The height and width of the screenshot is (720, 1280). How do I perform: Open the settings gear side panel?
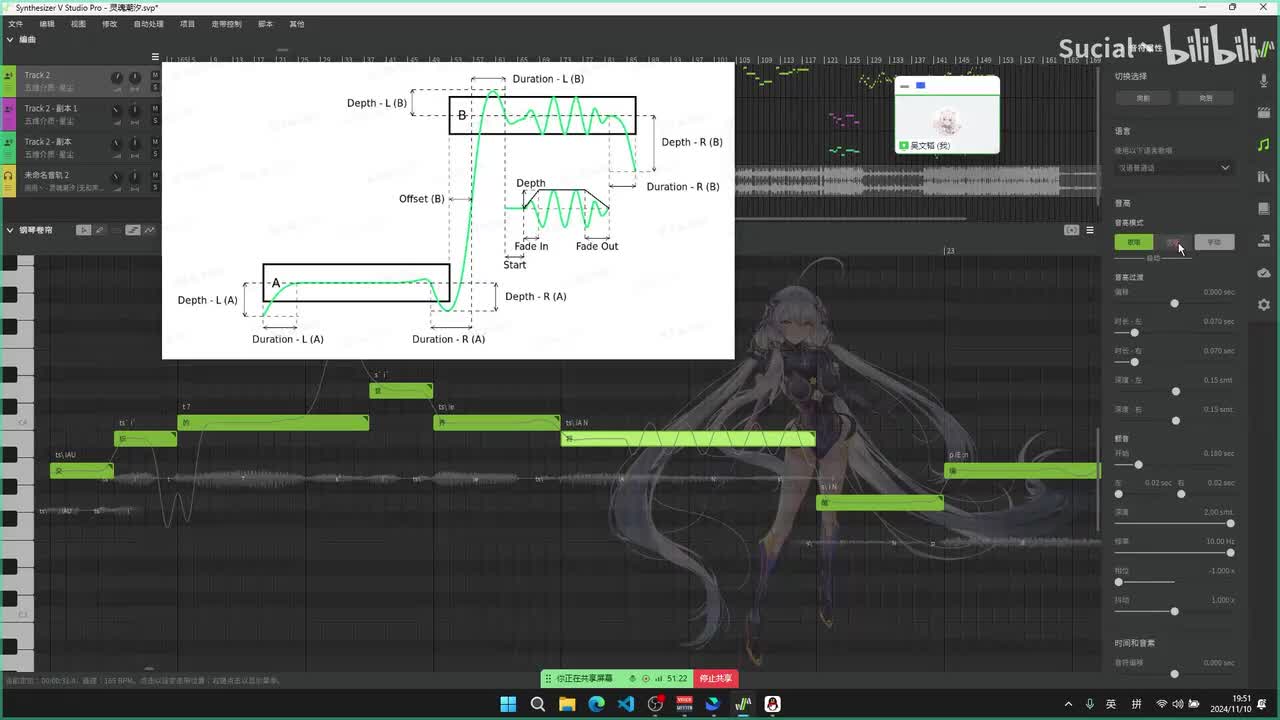1264,305
